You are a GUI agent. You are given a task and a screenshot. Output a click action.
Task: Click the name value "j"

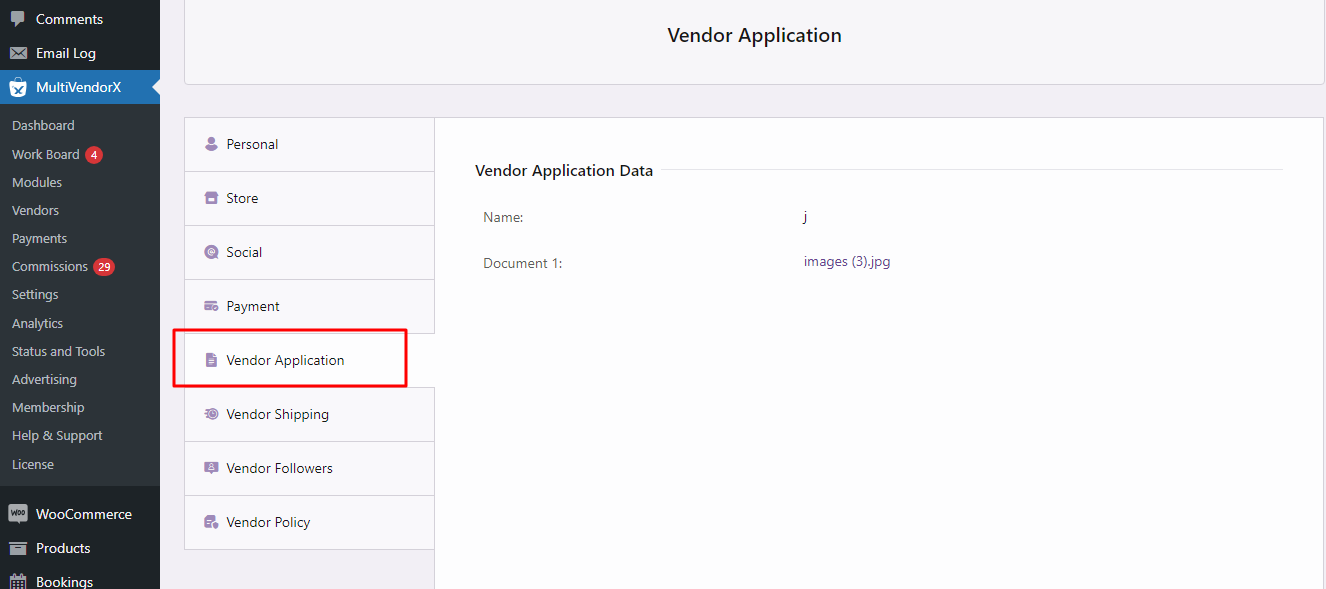(805, 216)
